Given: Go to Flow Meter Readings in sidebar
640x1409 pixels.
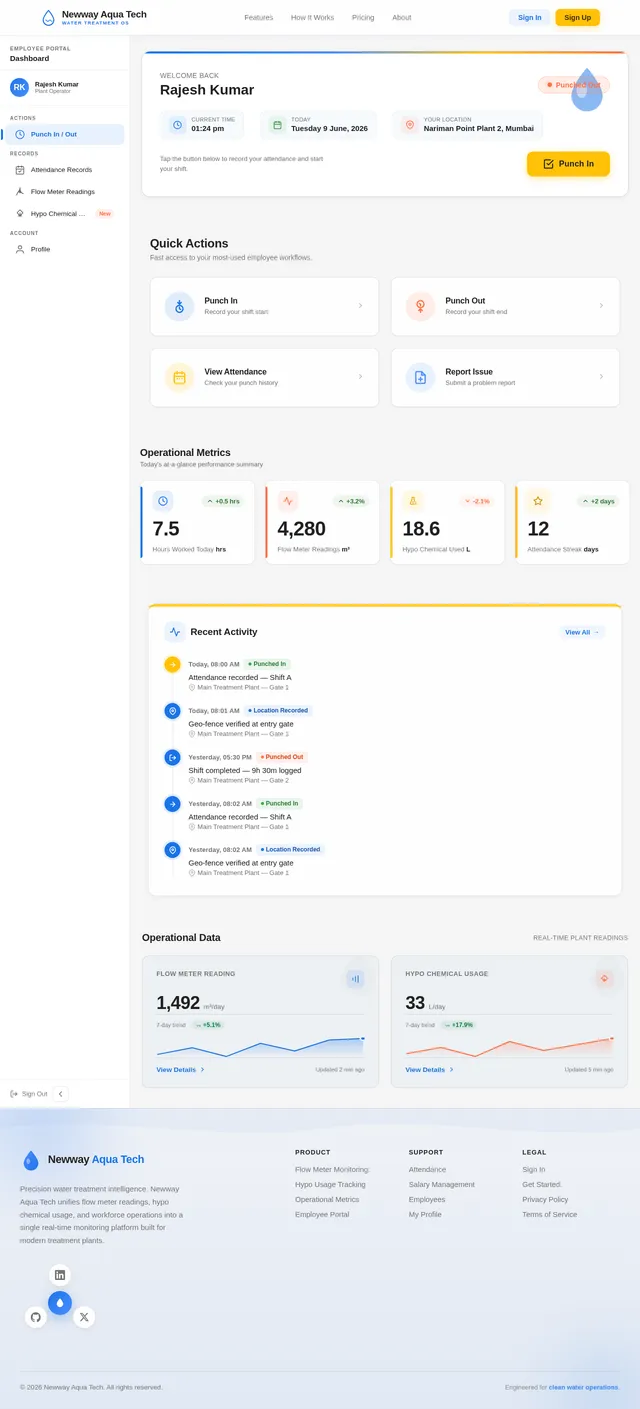Looking at the screenshot, I should pyautogui.click(x=64, y=191).
